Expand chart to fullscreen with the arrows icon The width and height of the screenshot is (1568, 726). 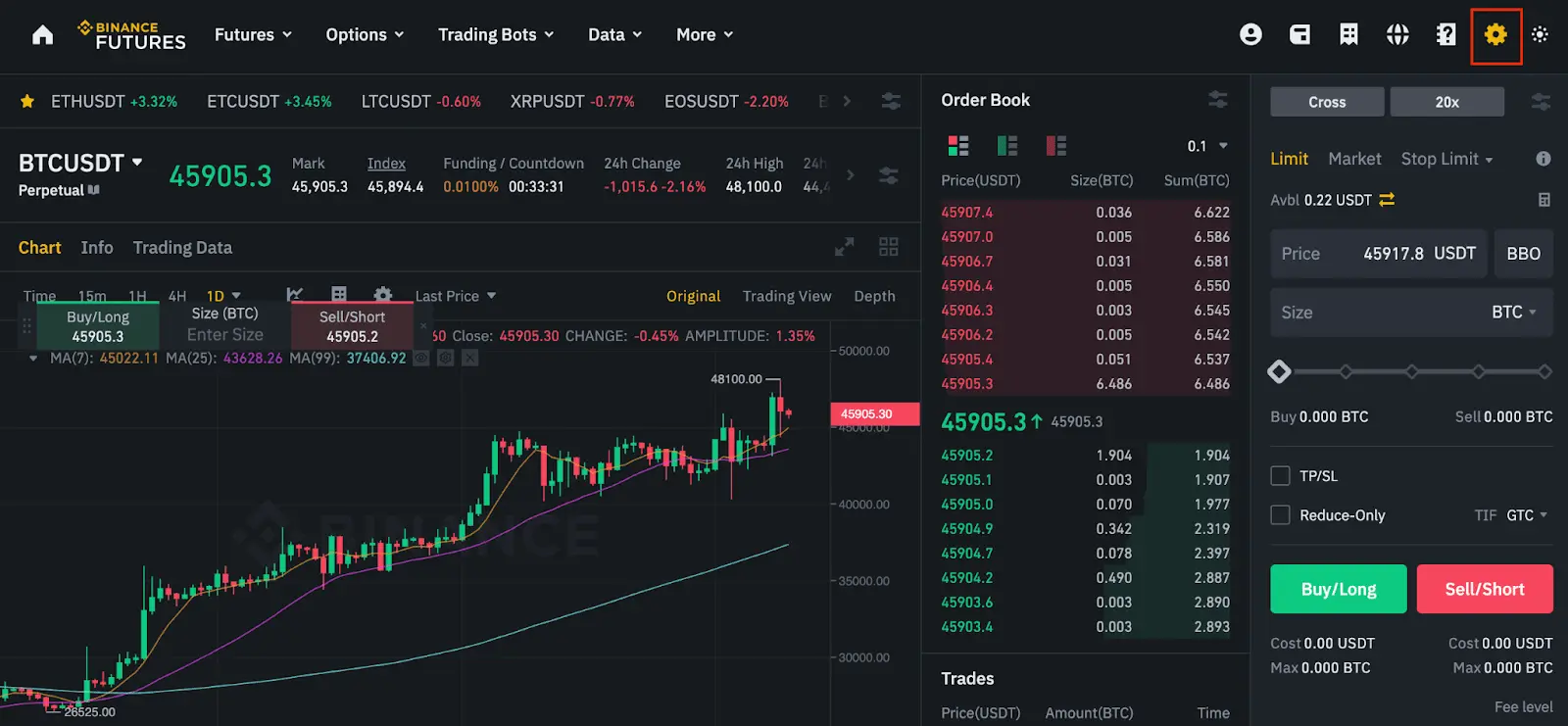844,247
